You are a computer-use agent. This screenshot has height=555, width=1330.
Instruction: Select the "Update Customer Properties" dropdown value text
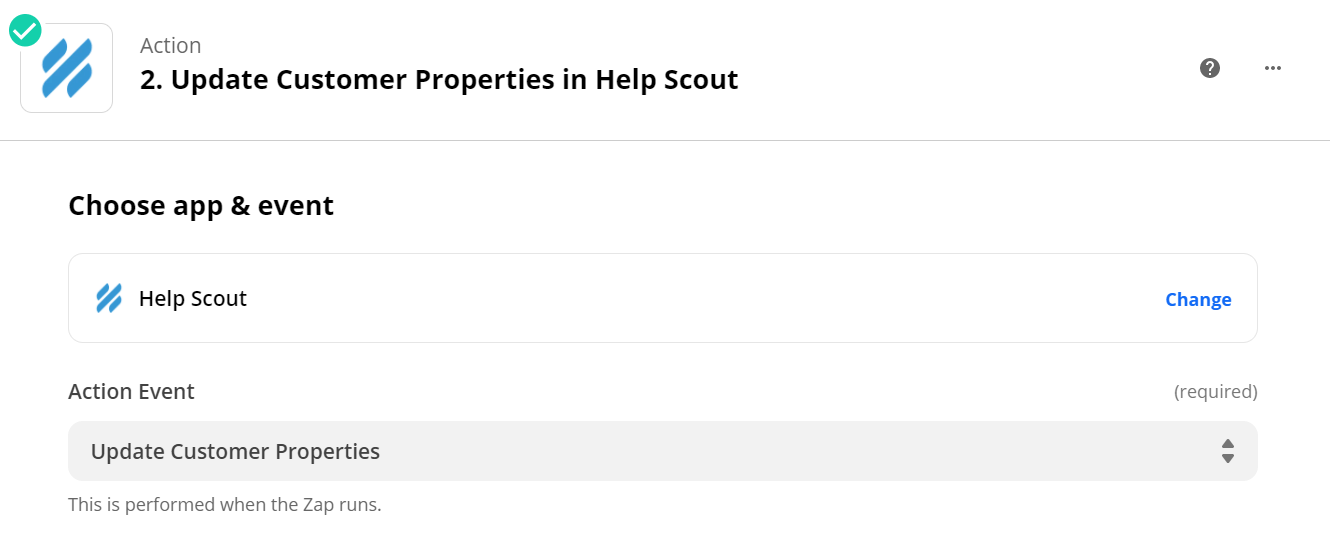[235, 451]
